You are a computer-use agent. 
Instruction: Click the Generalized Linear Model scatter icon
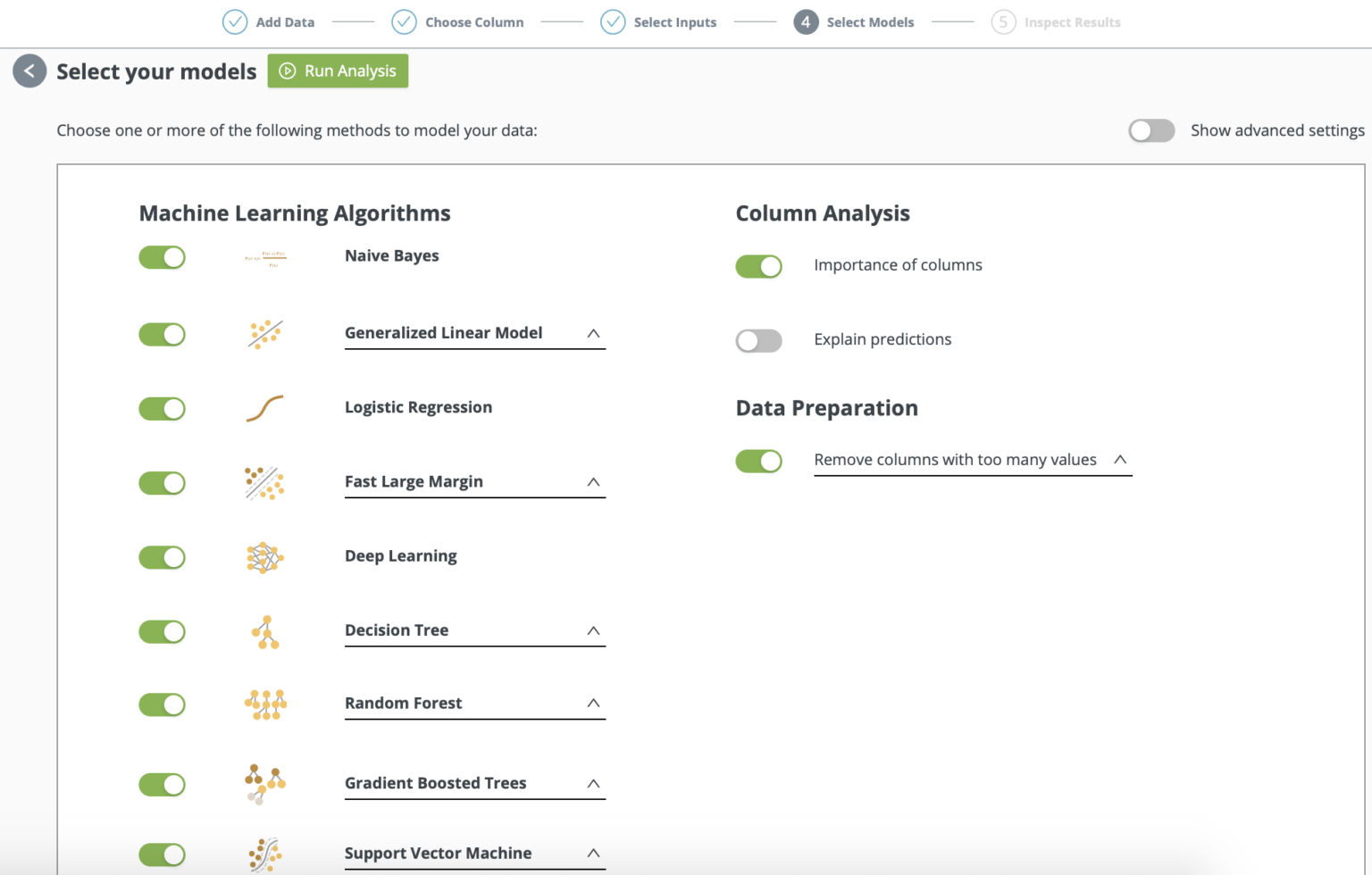(x=265, y=334)
